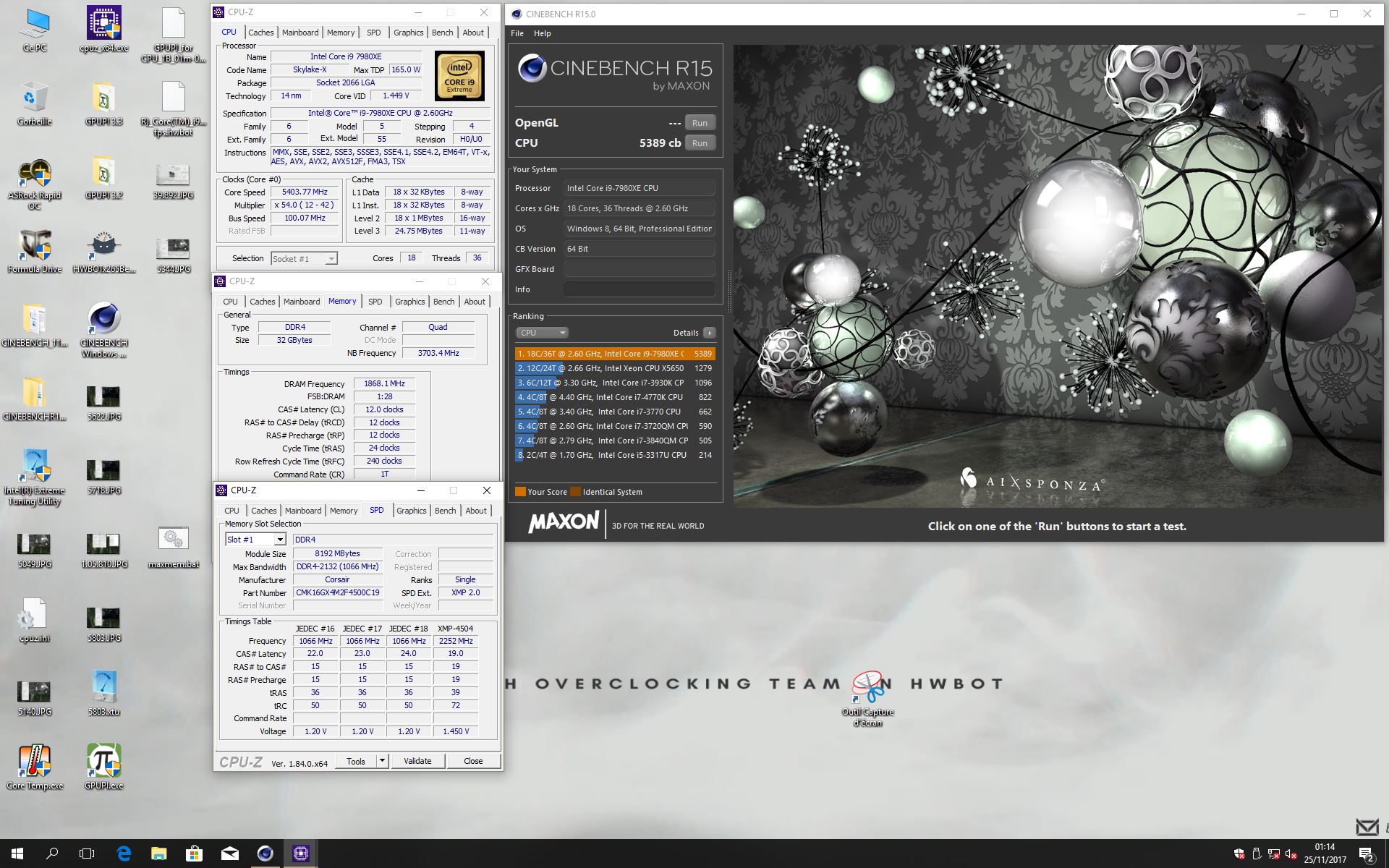
Task: Launch GPUPI.exe desktop icon
Action: [104, 767]
